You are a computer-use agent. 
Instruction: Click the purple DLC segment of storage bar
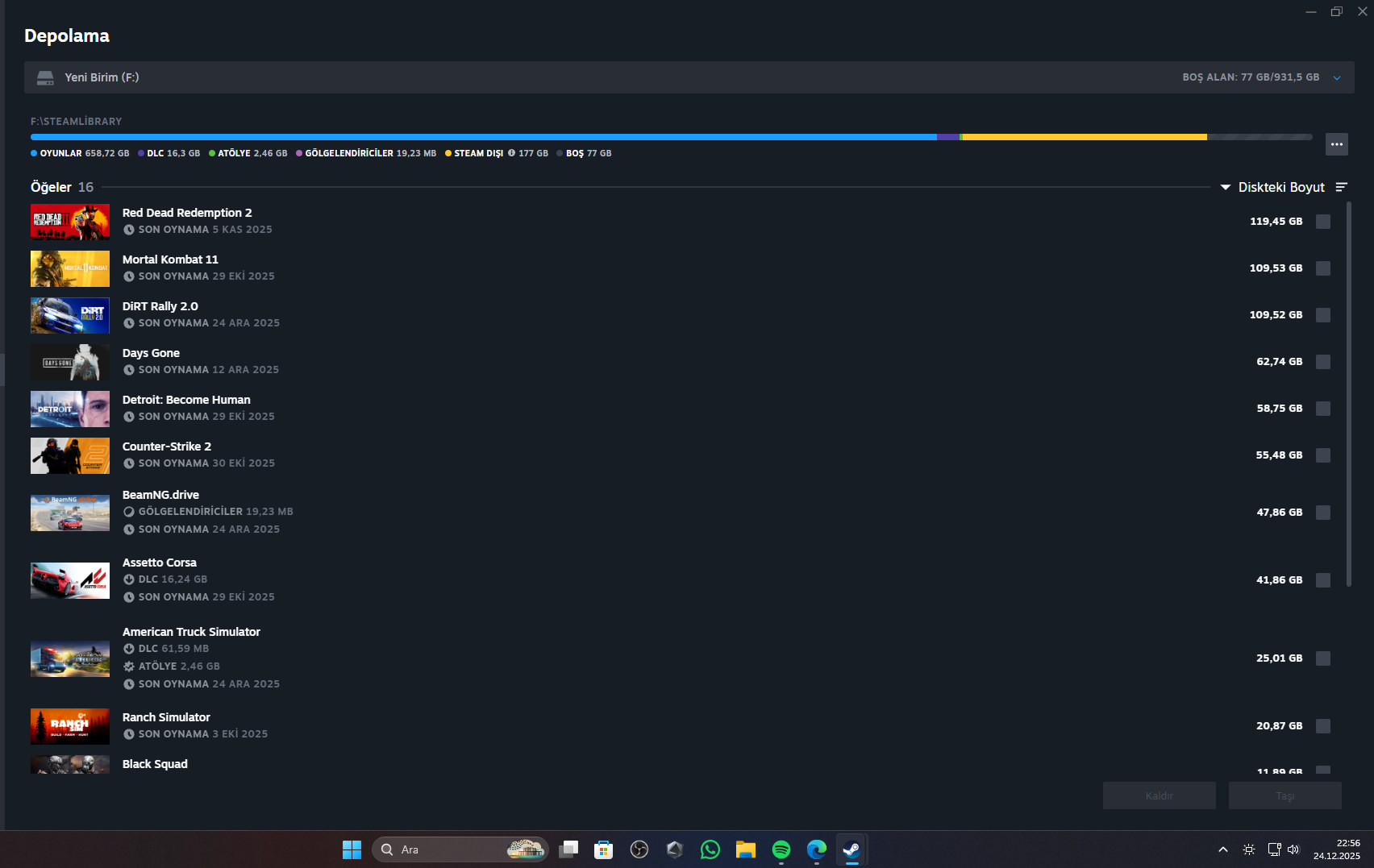[x=947, y=137]
